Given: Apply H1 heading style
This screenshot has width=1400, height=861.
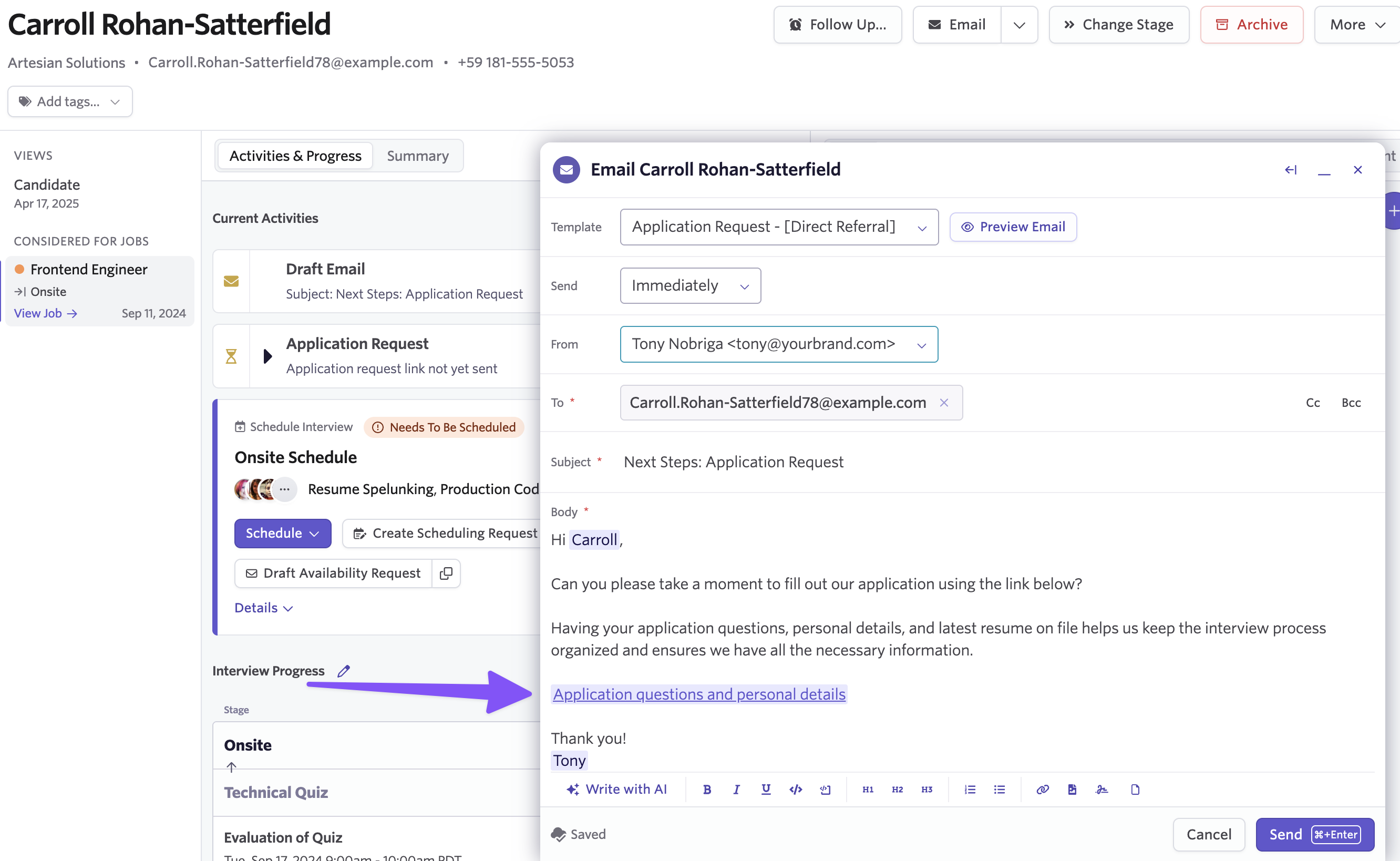Looking at the screenshot, I should 867,790.
